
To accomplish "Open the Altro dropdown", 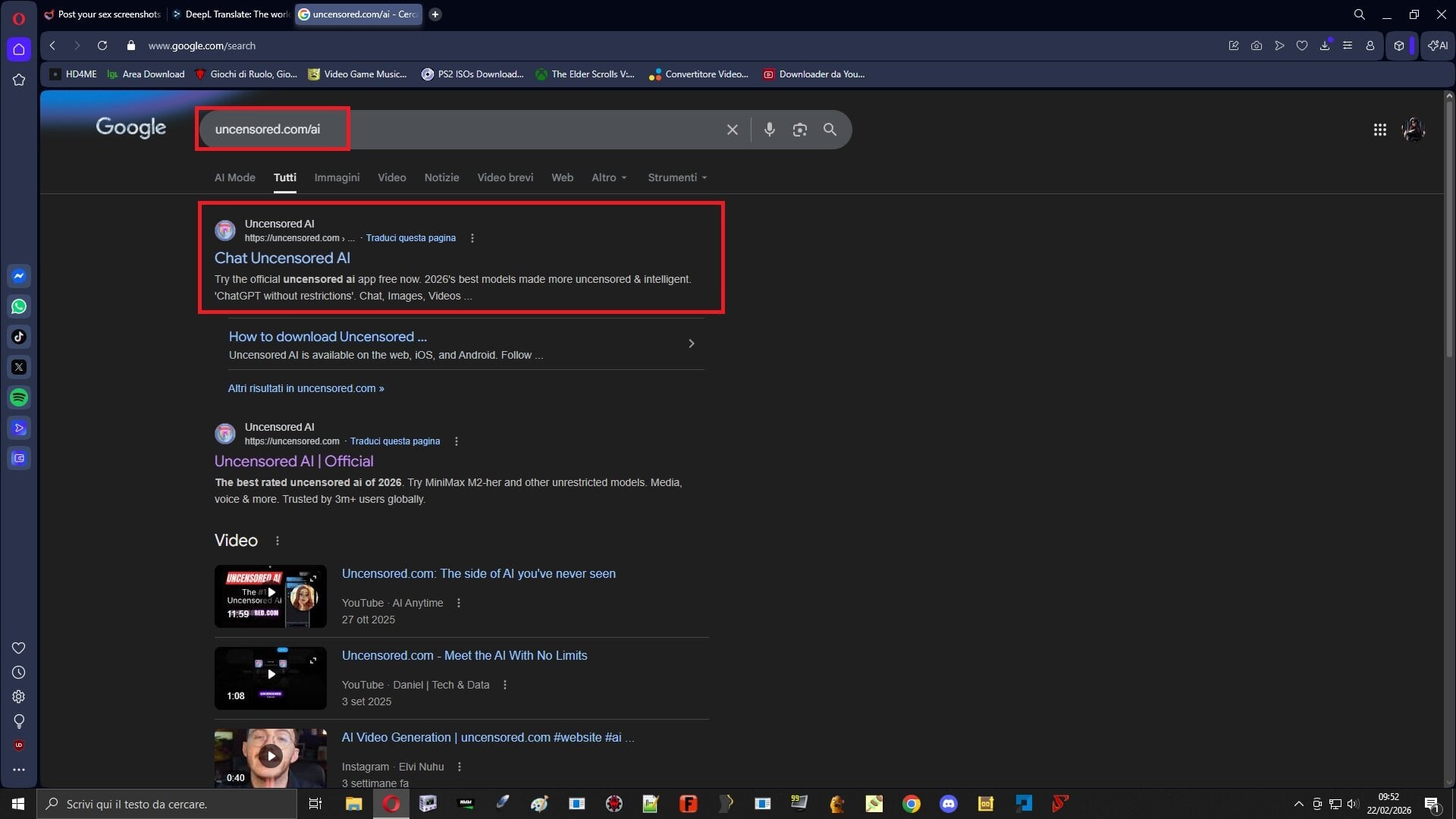I will coord(609,177).
